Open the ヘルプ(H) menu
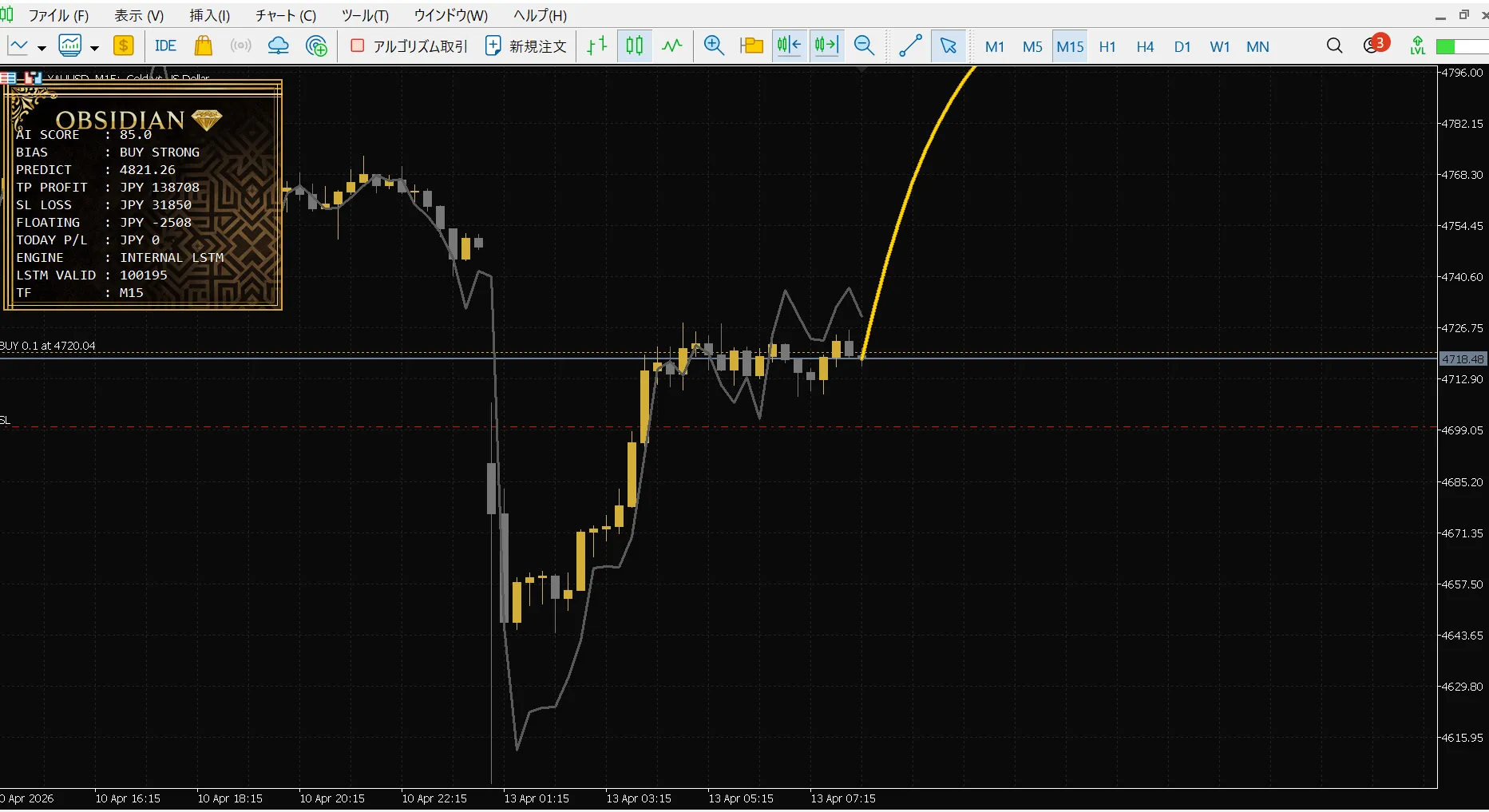 click(x=540, y=15)
